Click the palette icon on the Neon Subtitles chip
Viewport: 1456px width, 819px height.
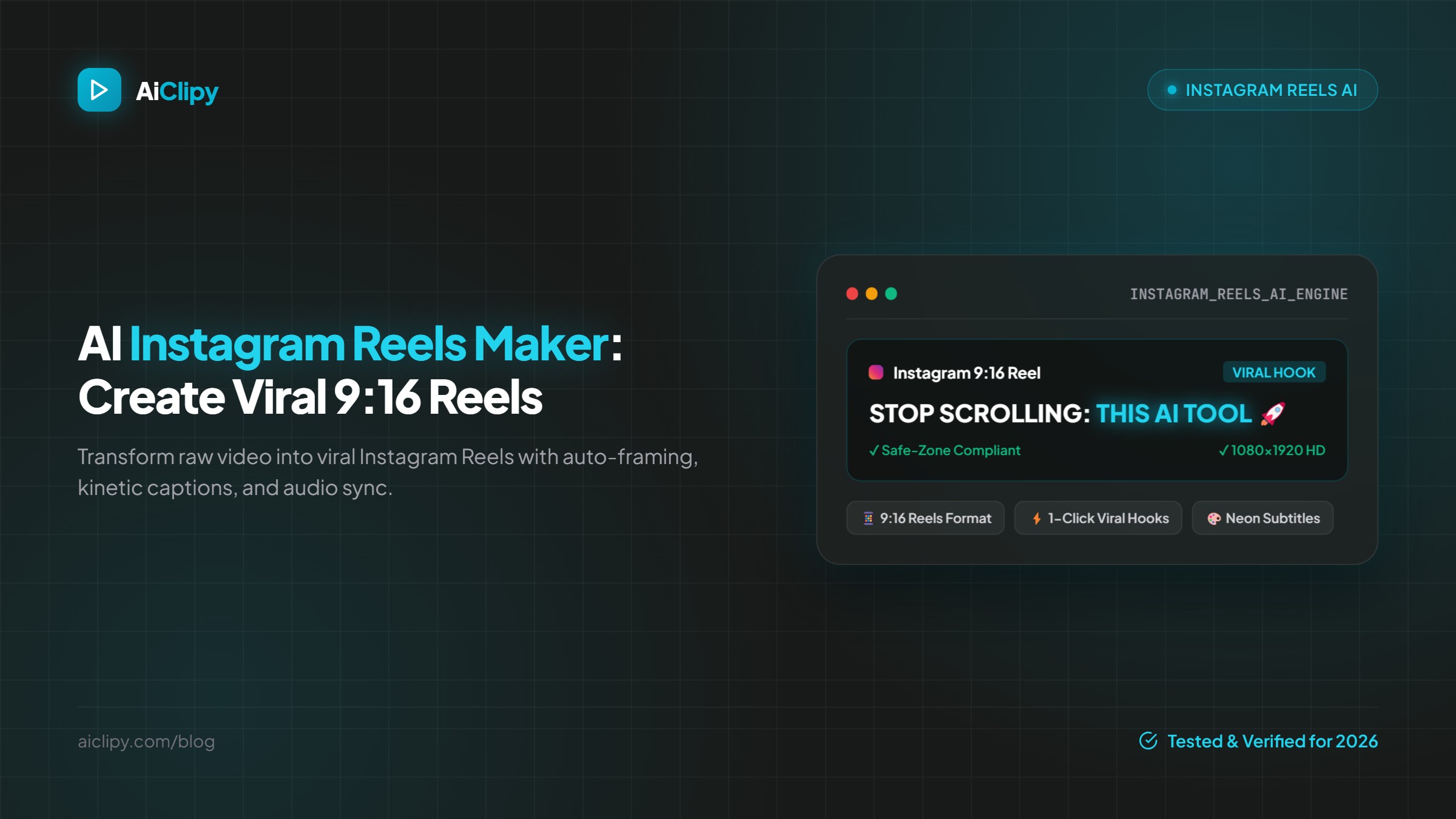point(1214,519)
